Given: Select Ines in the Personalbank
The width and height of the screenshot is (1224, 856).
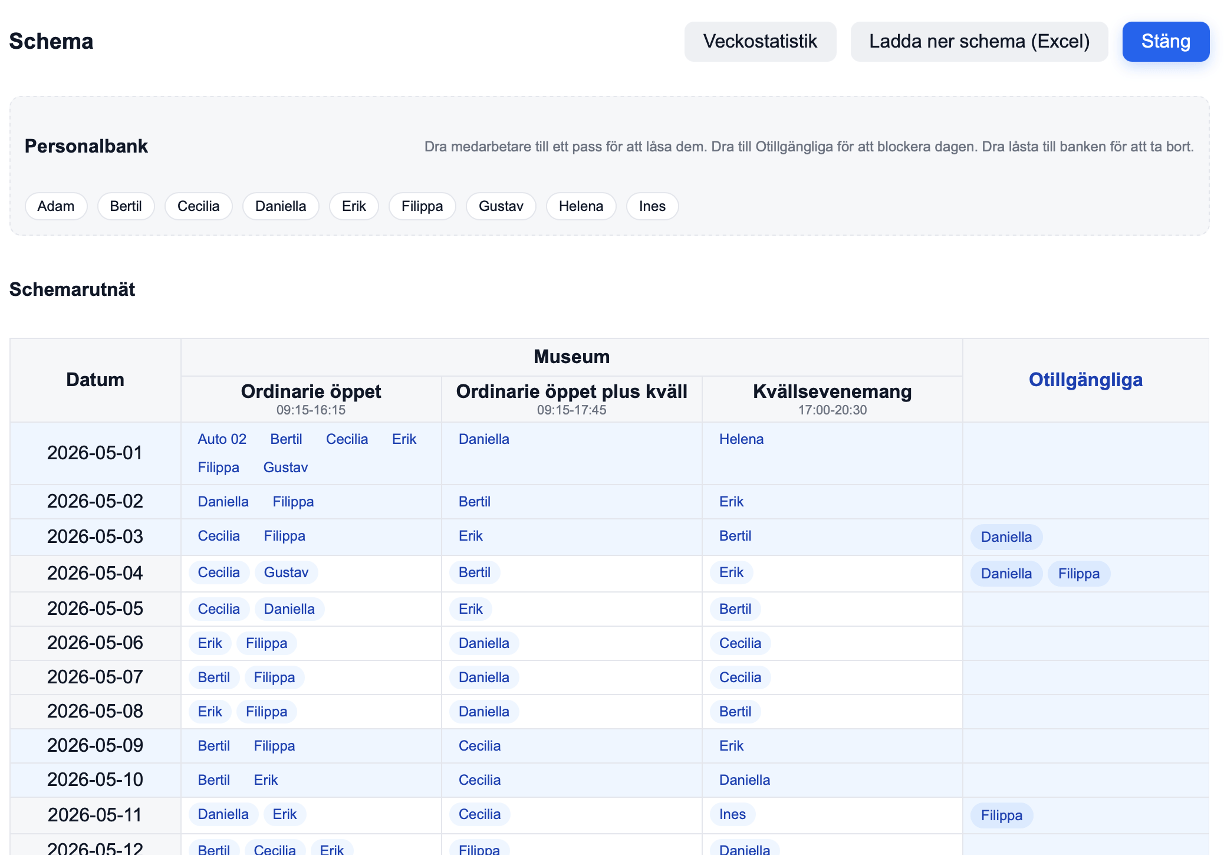Looking at the screenshot, I should tap(652, 206).
